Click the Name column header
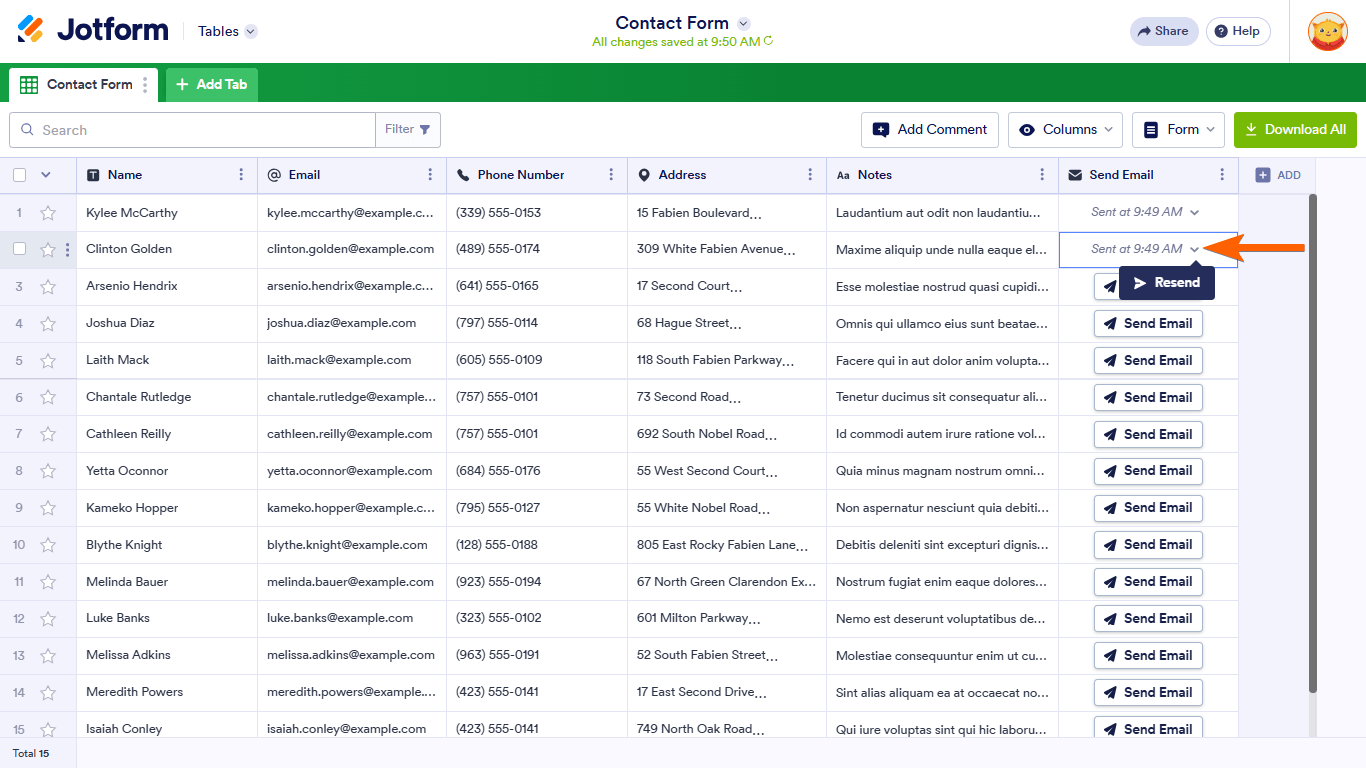 [167, 175]
